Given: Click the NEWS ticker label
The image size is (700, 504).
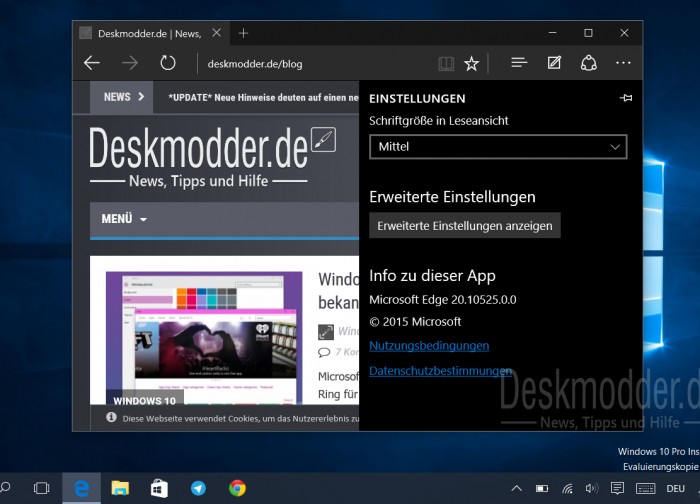Looking at the screenshot, I should pos(121,97).
